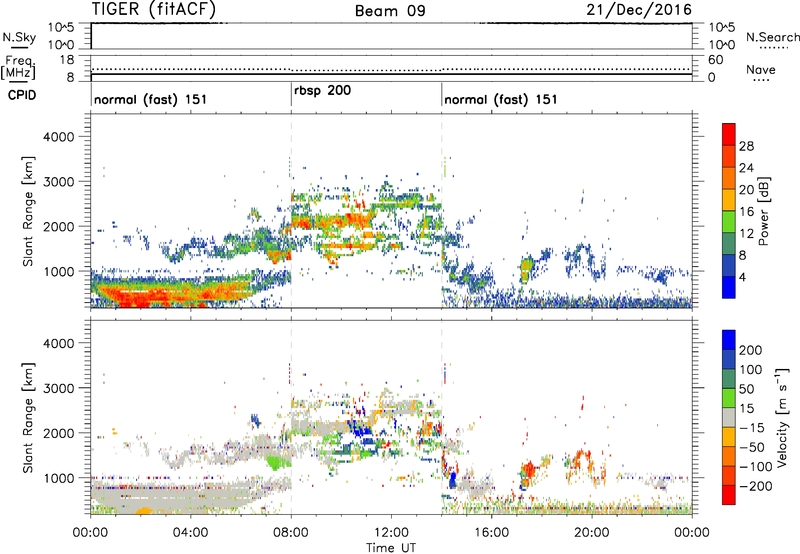Click the N.Sky legend label
This screenshot has height=554, width=800.
click(19, 37)
